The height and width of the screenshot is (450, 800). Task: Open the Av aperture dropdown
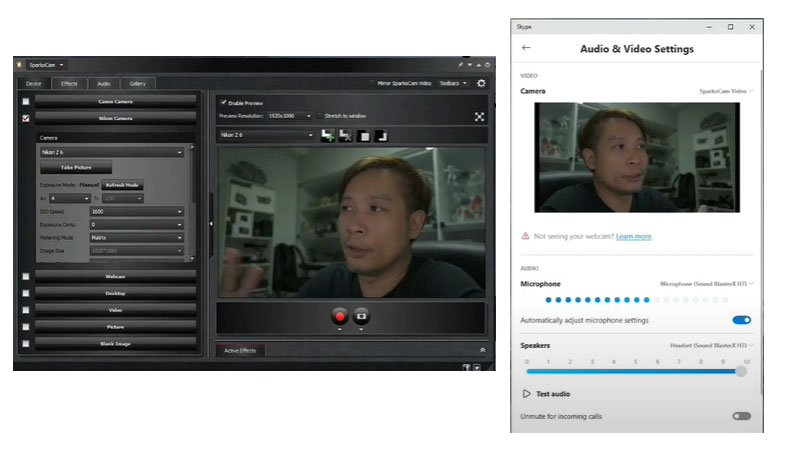point(69,198)
